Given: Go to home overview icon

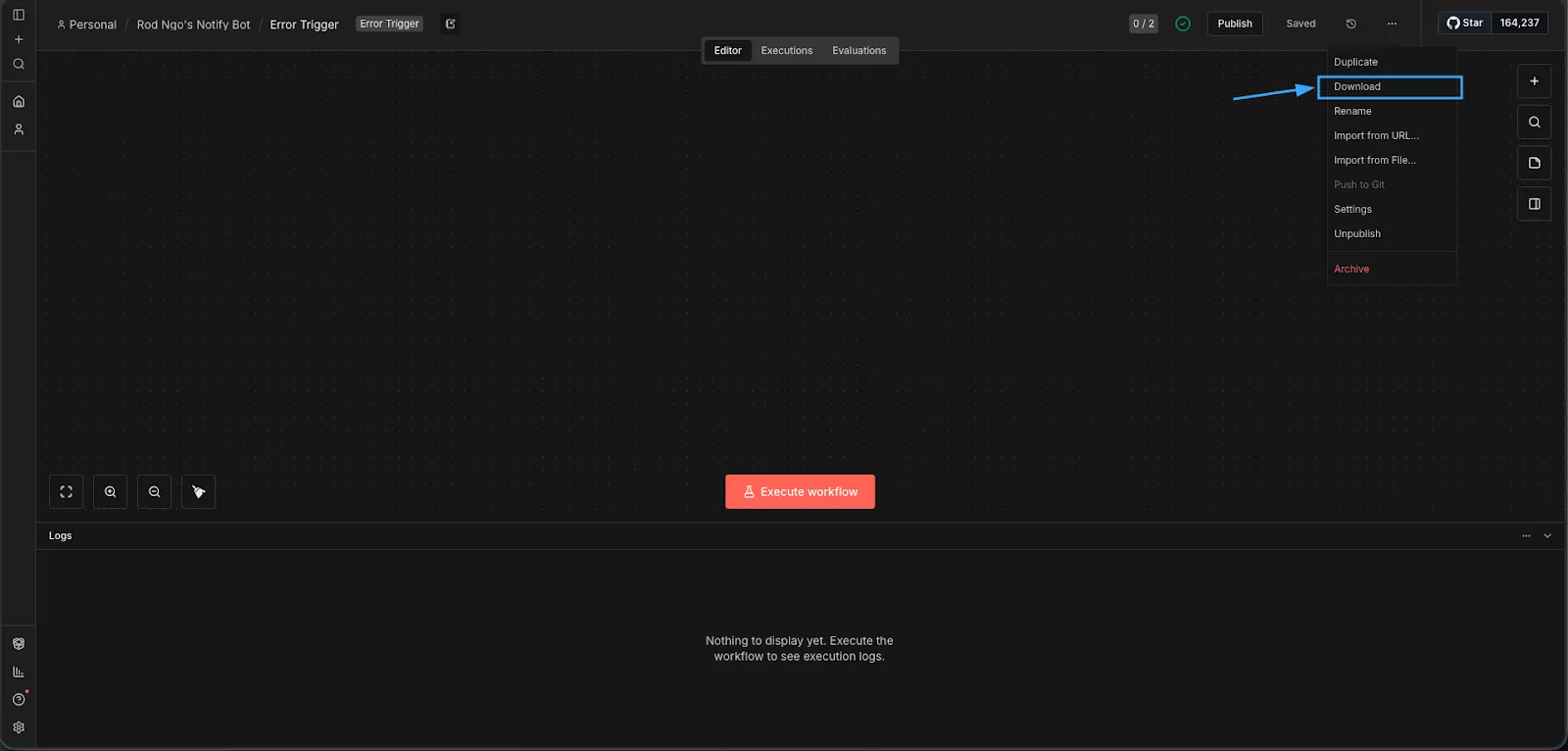Looking at the screenshot, I should pos(19,101).
